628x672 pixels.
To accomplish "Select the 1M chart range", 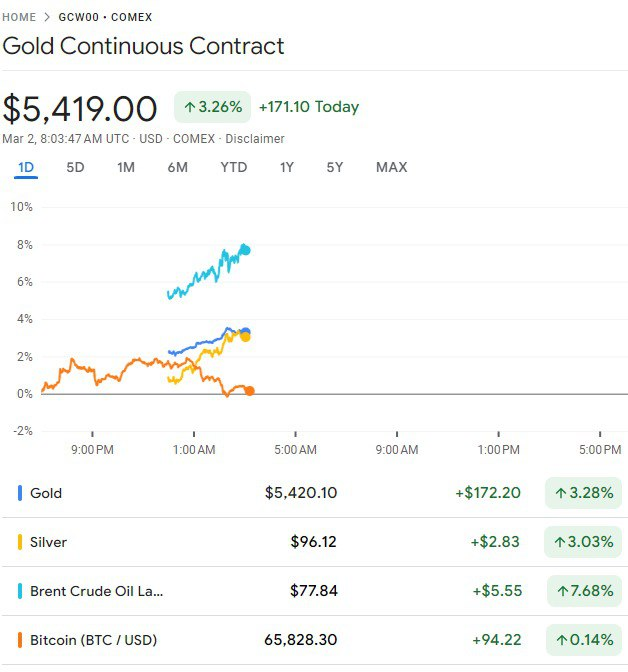I will coord(125,167).
